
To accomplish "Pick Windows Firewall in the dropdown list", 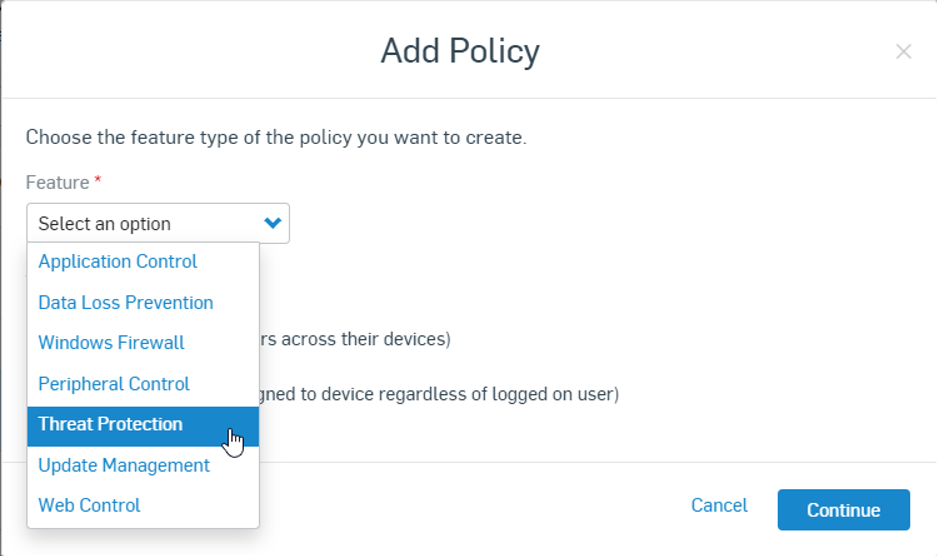I will coord(111,343).
